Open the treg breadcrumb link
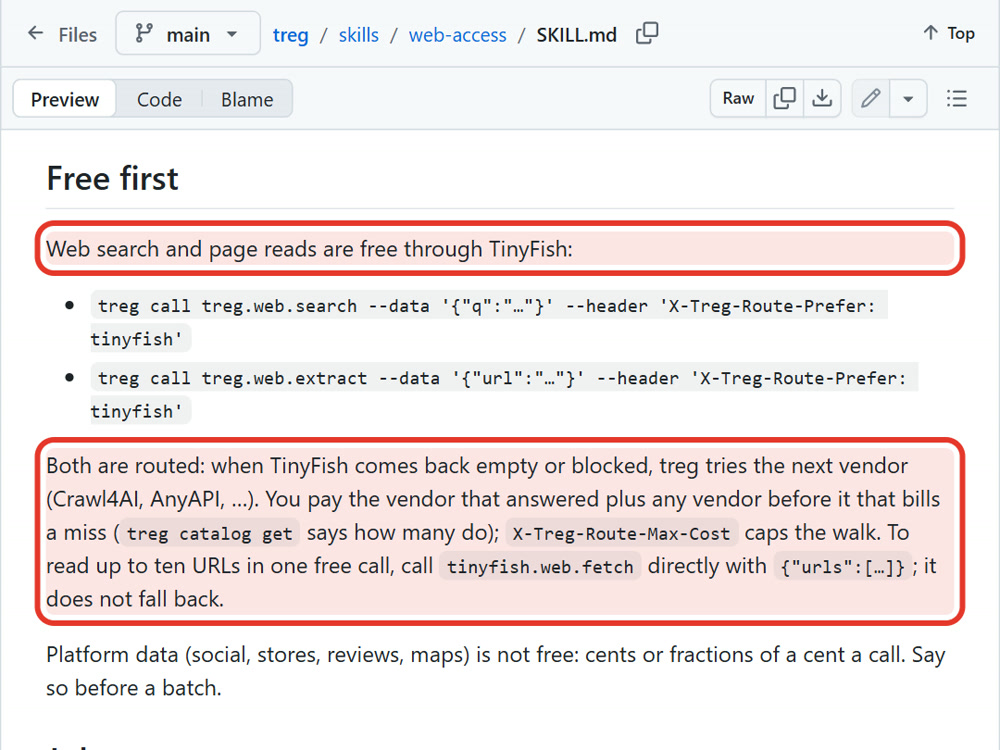This screenshot has width=1000, height=750. click(290, 34)
